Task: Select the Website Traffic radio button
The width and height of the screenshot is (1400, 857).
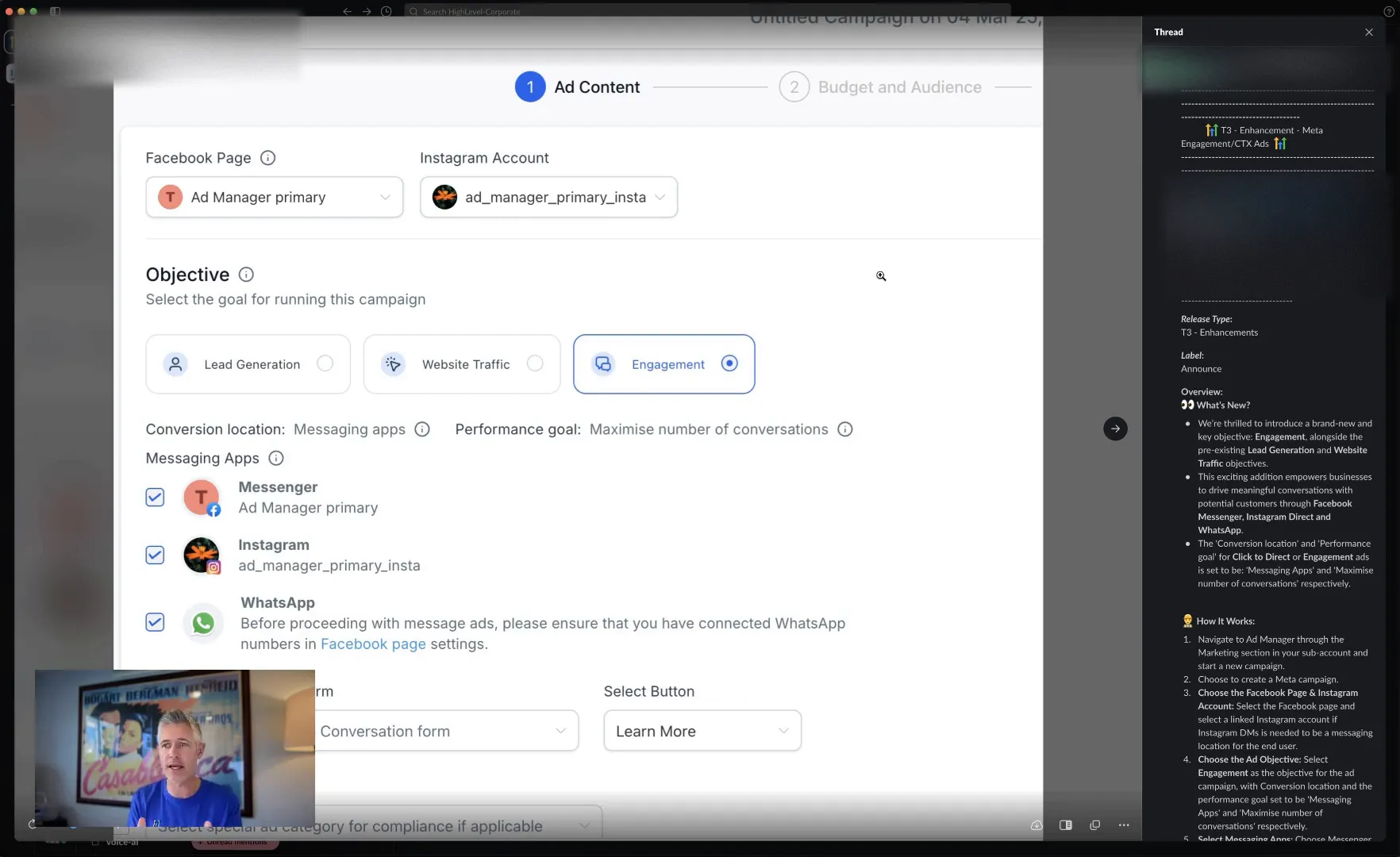Action: pyautogui.click(x=536, y=363)
